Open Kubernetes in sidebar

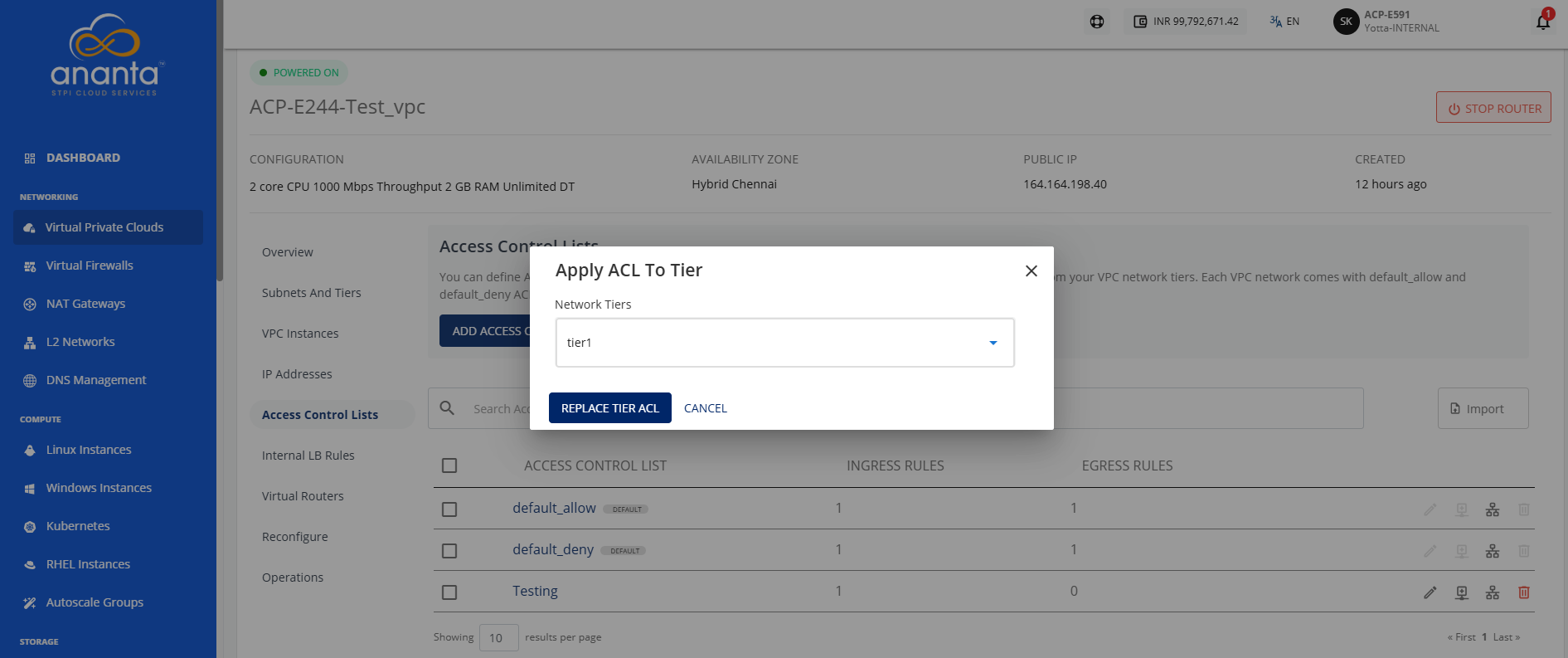[x=78, y=526]
